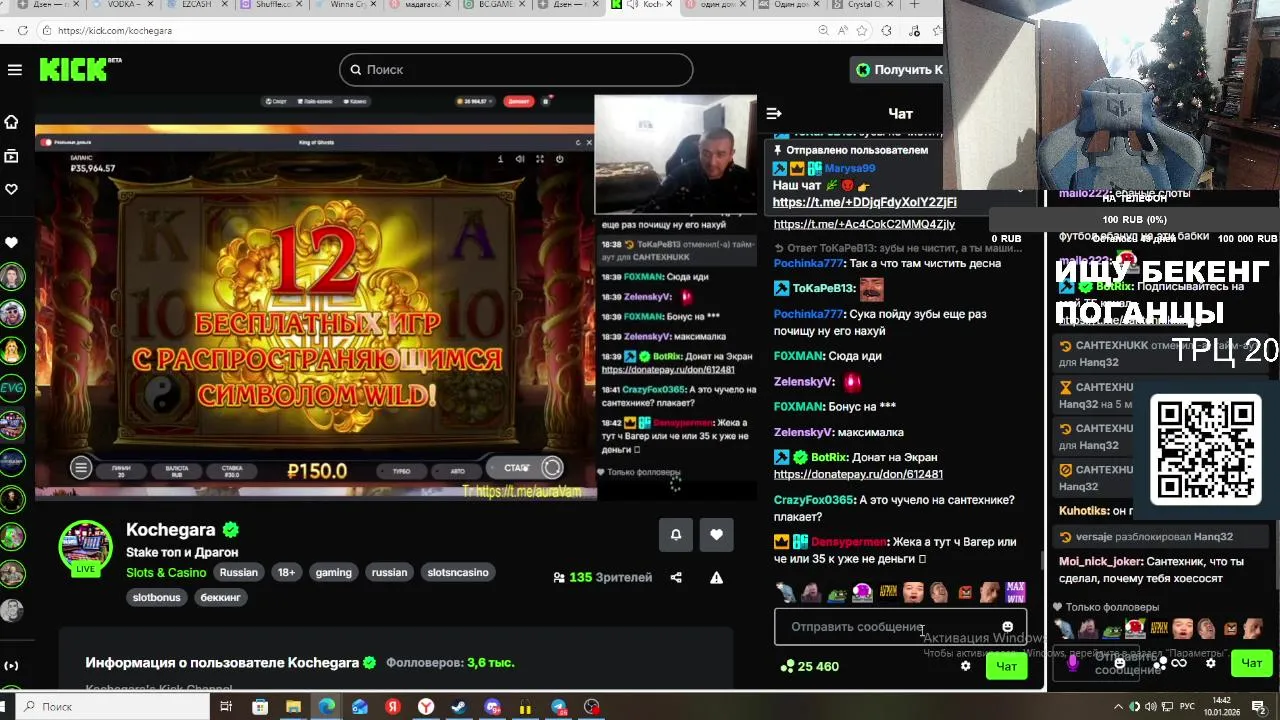Click the Kick search field
The image size is (1280, 720).
516,70
